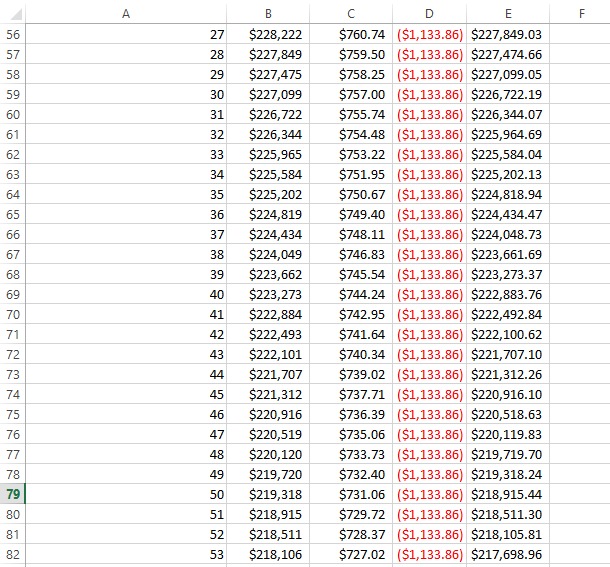Click cell with $741.64
This screenshot has height=567, width=610.
point(351,335)
